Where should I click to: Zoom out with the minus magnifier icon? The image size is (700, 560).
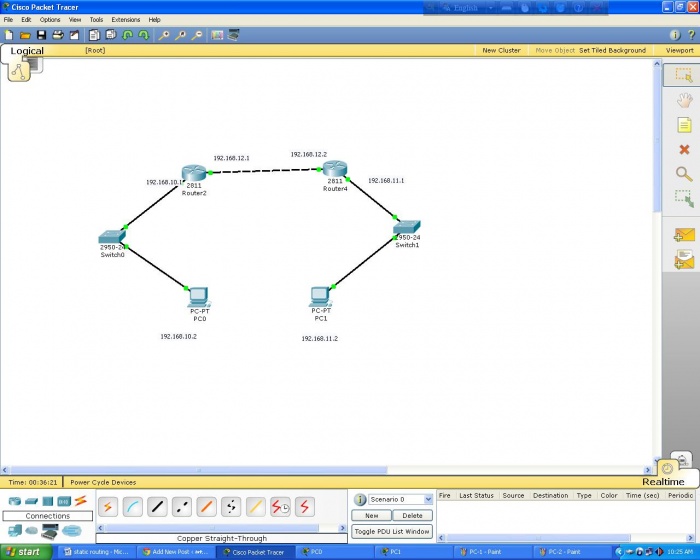(197, 35)
